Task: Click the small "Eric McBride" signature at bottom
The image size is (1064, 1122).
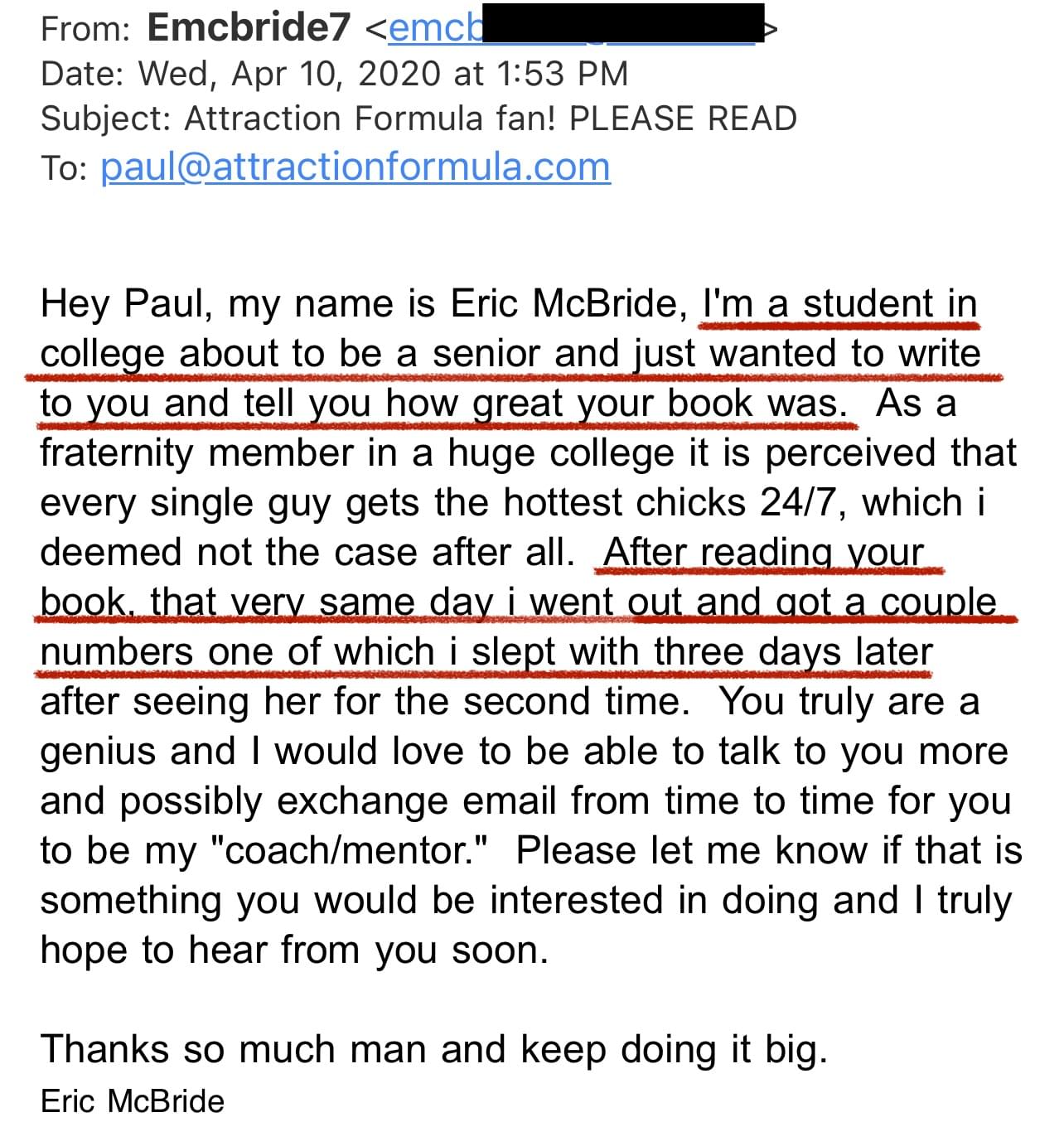Action: point(133,1101)
